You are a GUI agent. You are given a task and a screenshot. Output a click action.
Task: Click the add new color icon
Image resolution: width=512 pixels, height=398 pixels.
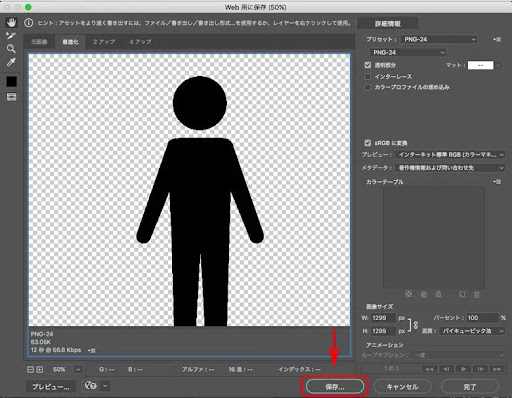coord(462,294)
